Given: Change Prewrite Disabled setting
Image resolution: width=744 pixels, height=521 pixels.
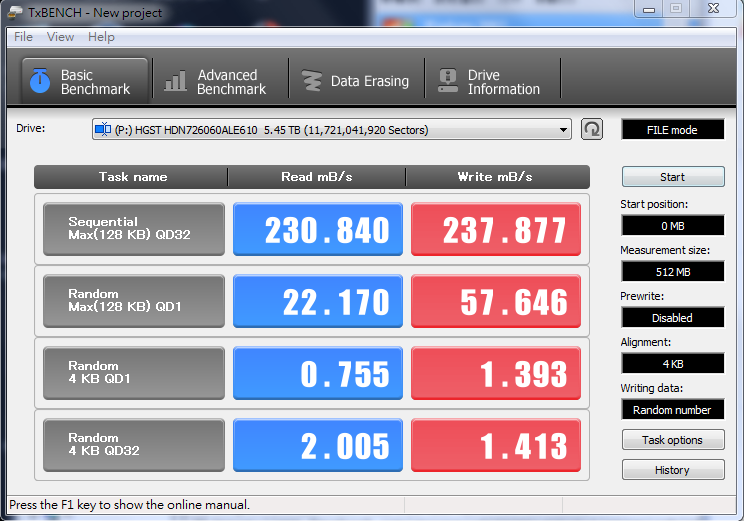Looking at the screenshot, I should click(673, 317).
